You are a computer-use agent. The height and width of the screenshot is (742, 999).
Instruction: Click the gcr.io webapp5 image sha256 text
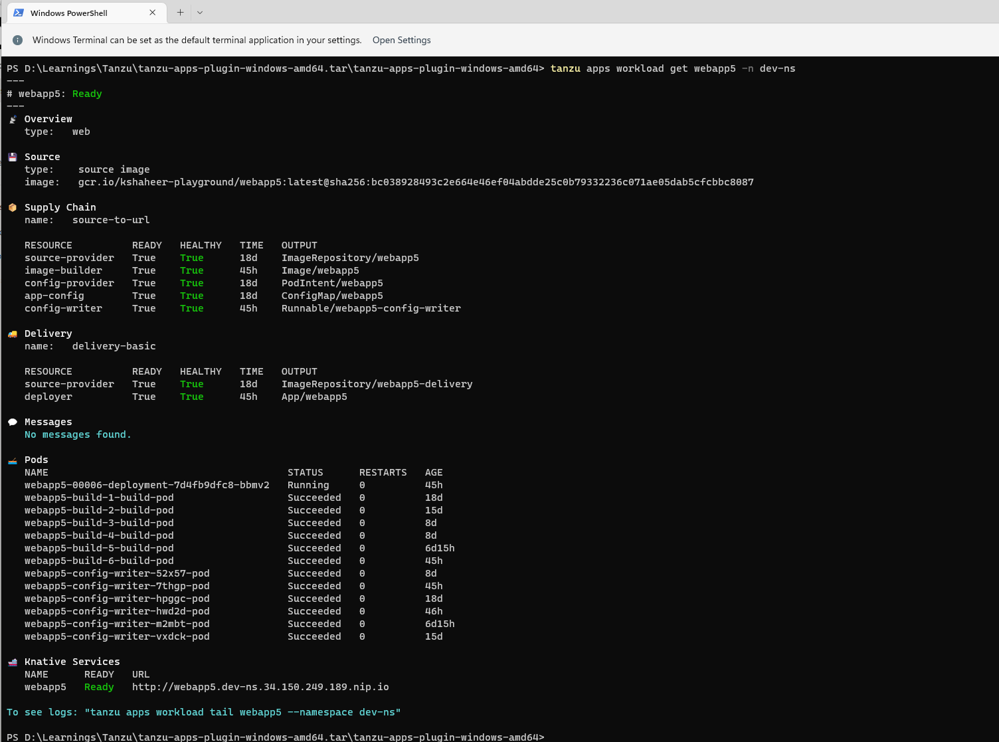[415, 182]
